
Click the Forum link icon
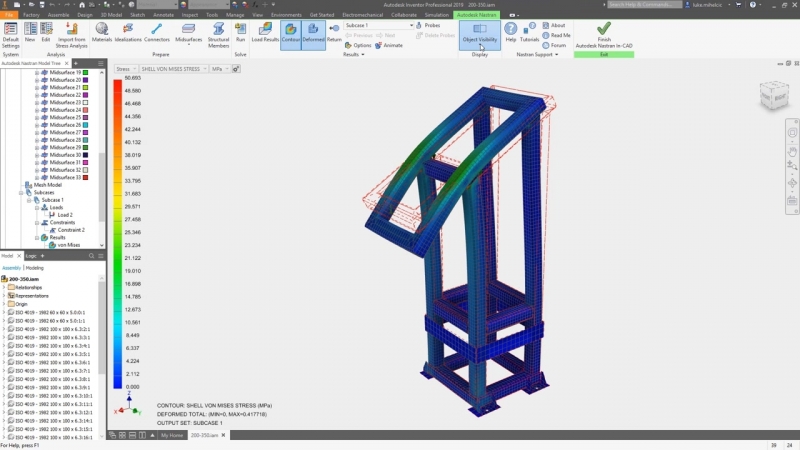pos(545,45)
